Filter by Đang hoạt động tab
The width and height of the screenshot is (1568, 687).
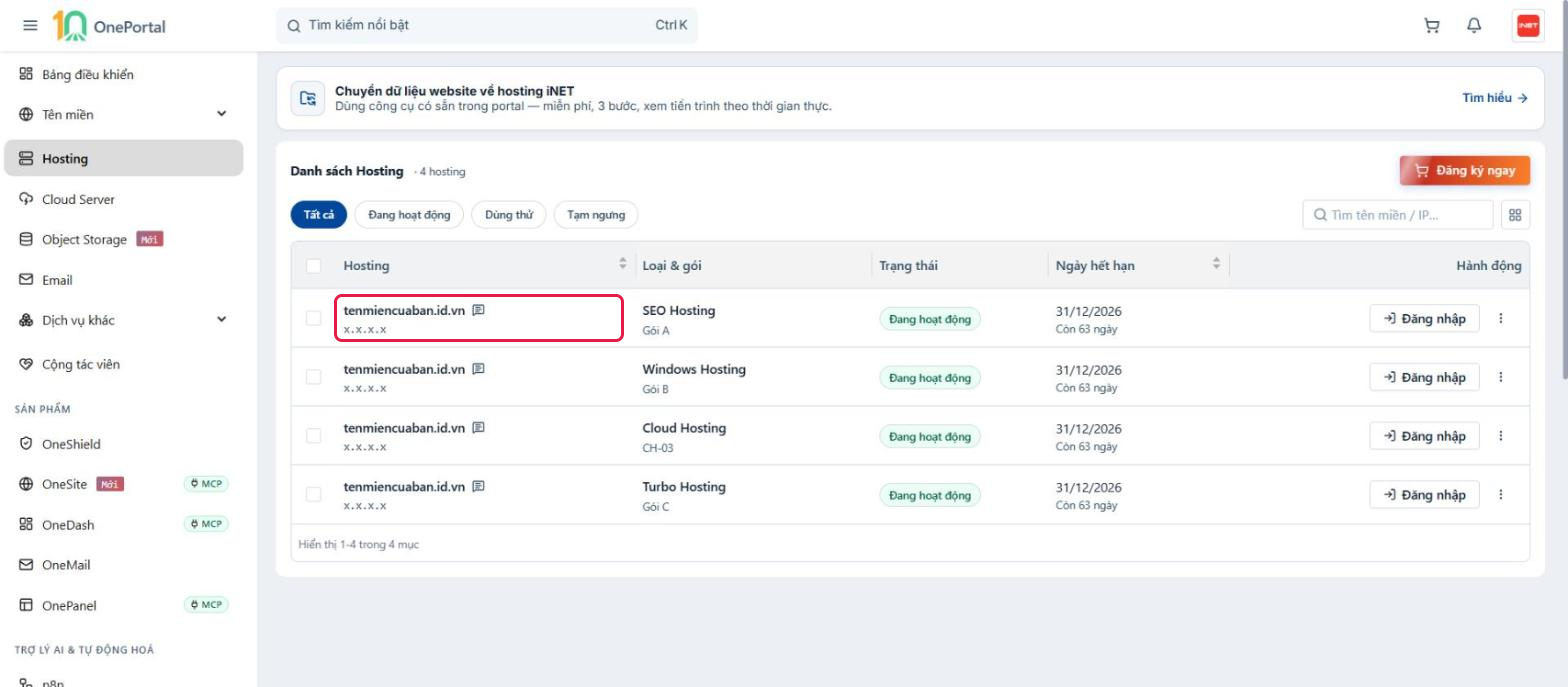[x=409, y=215]
